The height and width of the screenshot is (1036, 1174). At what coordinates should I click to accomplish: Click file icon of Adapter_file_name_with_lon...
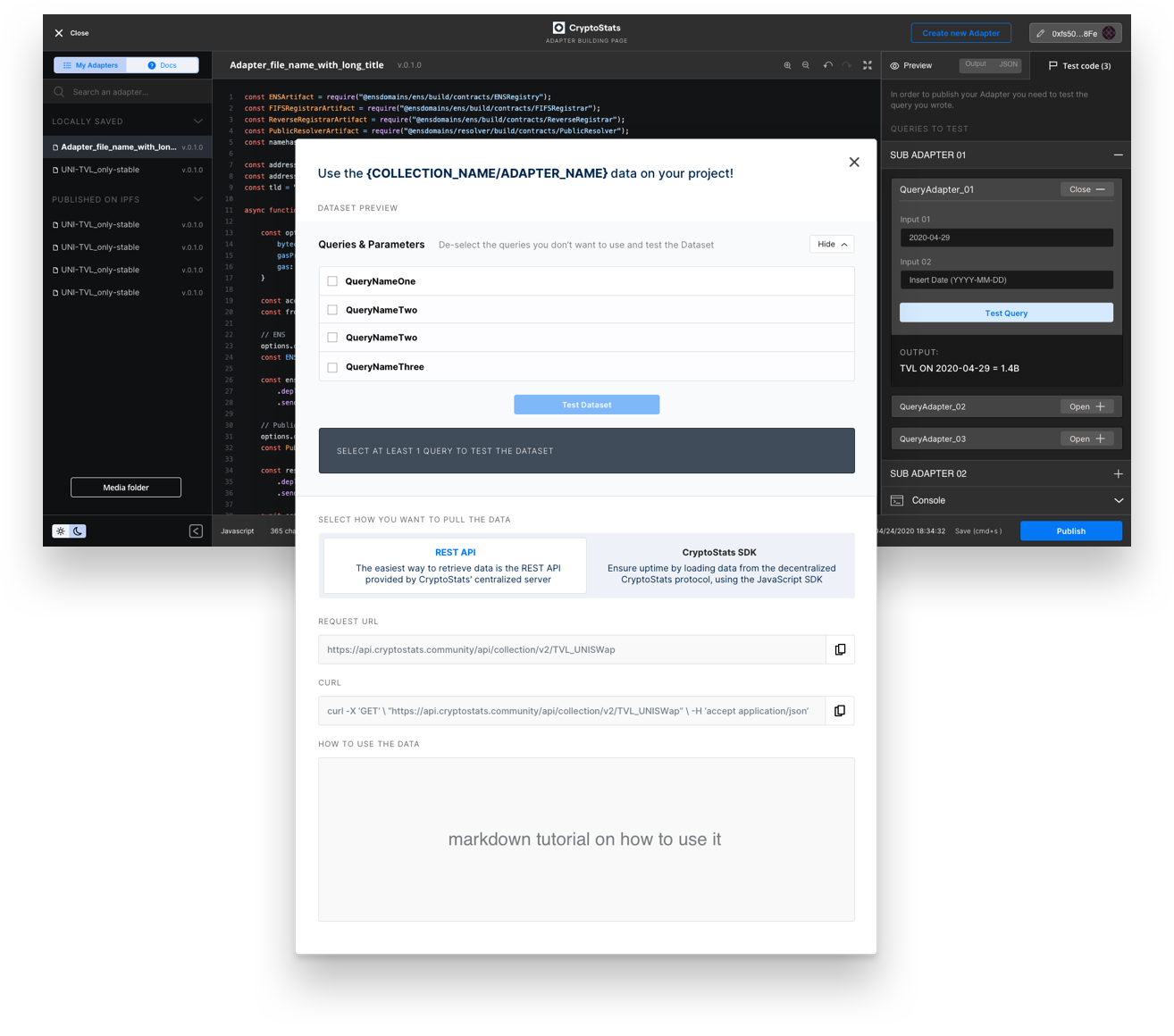55,147
